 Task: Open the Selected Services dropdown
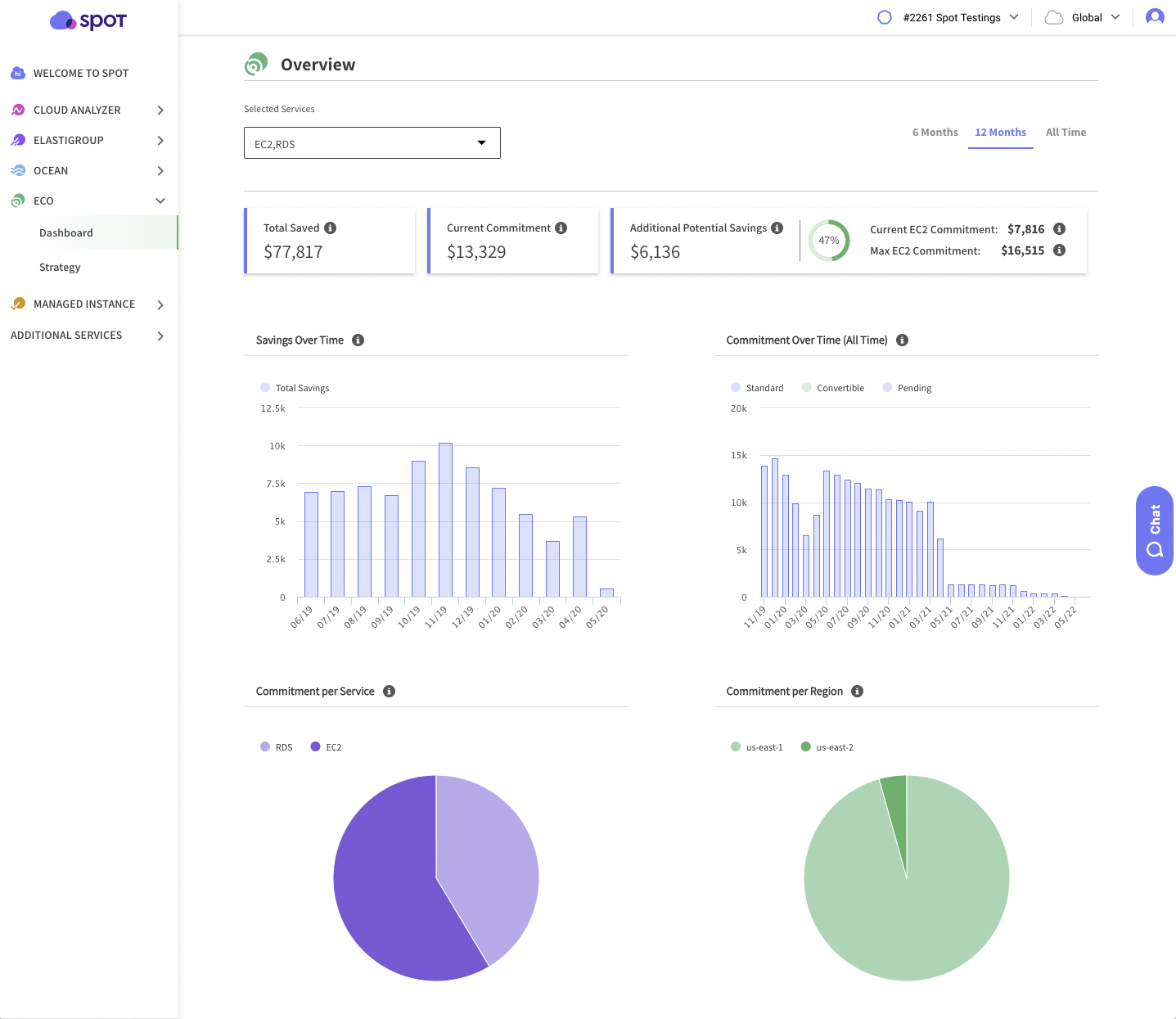point(372,143)
